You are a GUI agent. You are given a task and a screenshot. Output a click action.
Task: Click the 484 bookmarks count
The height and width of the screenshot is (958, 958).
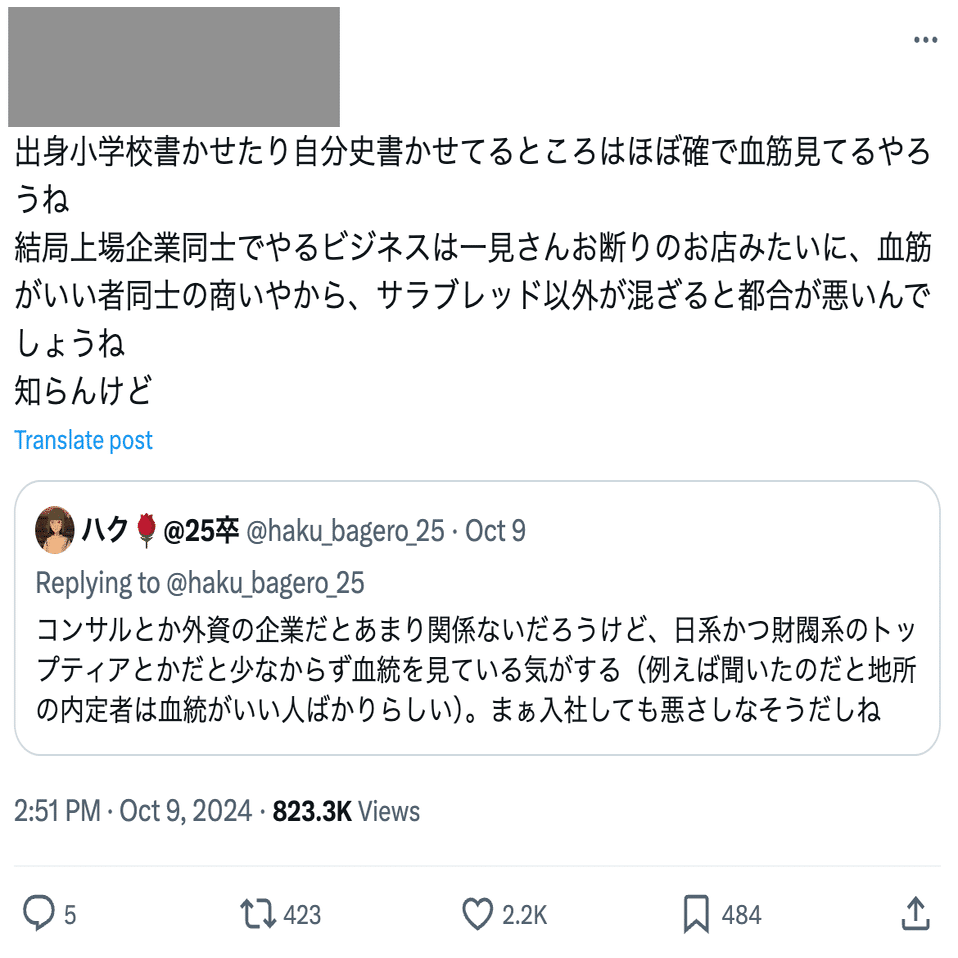(x=741, y=914)
